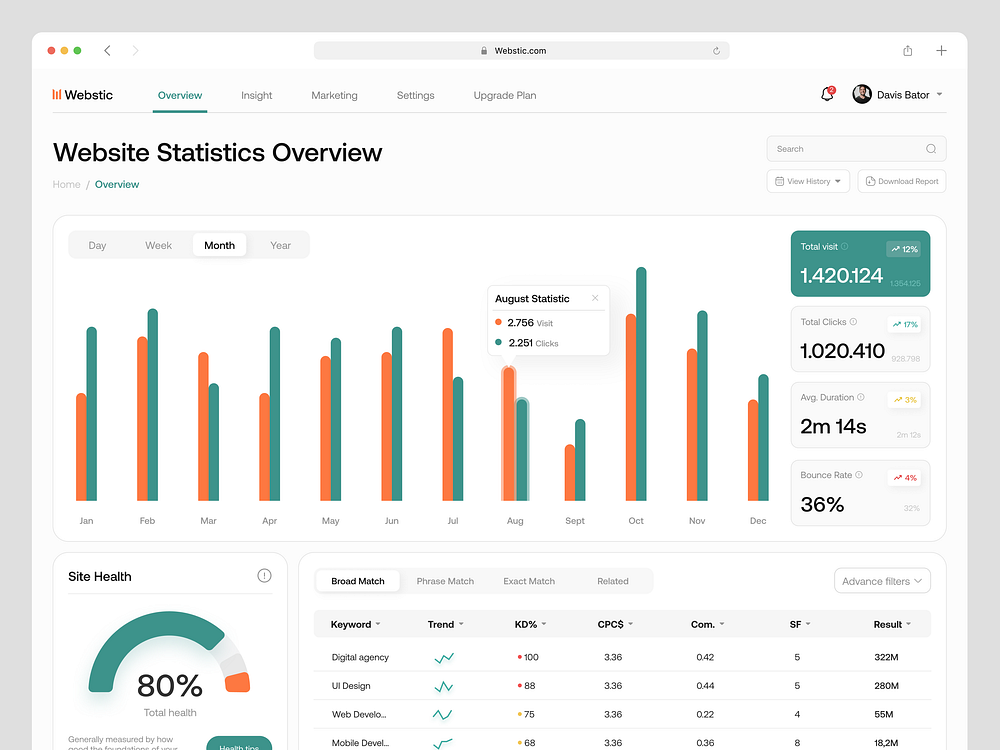The height and width of the screenshot is (750, 1000).
Task: Select the Webstic logo icon
Action: click(57, 94)
